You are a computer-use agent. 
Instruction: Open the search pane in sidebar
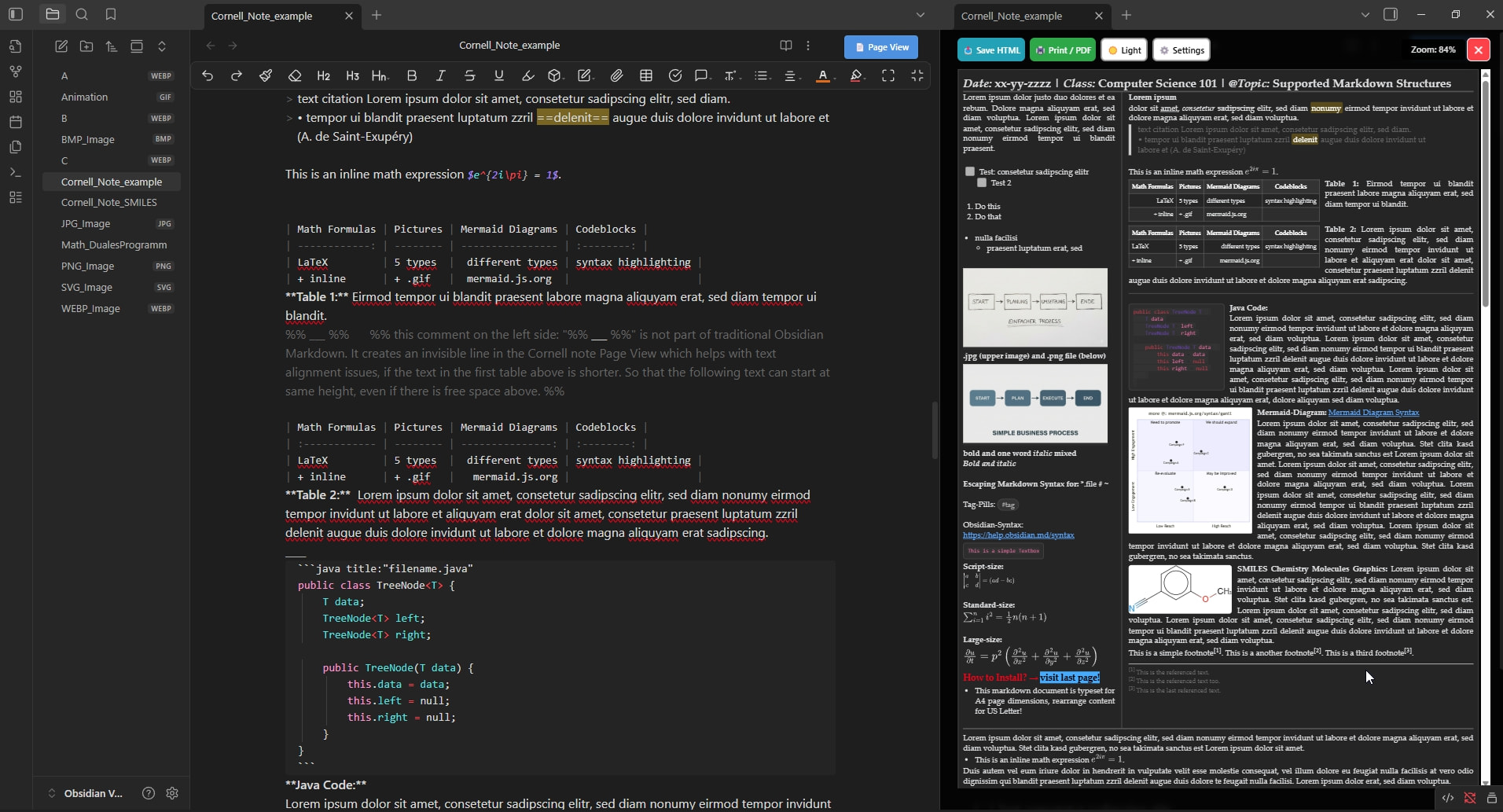point(82,14)
